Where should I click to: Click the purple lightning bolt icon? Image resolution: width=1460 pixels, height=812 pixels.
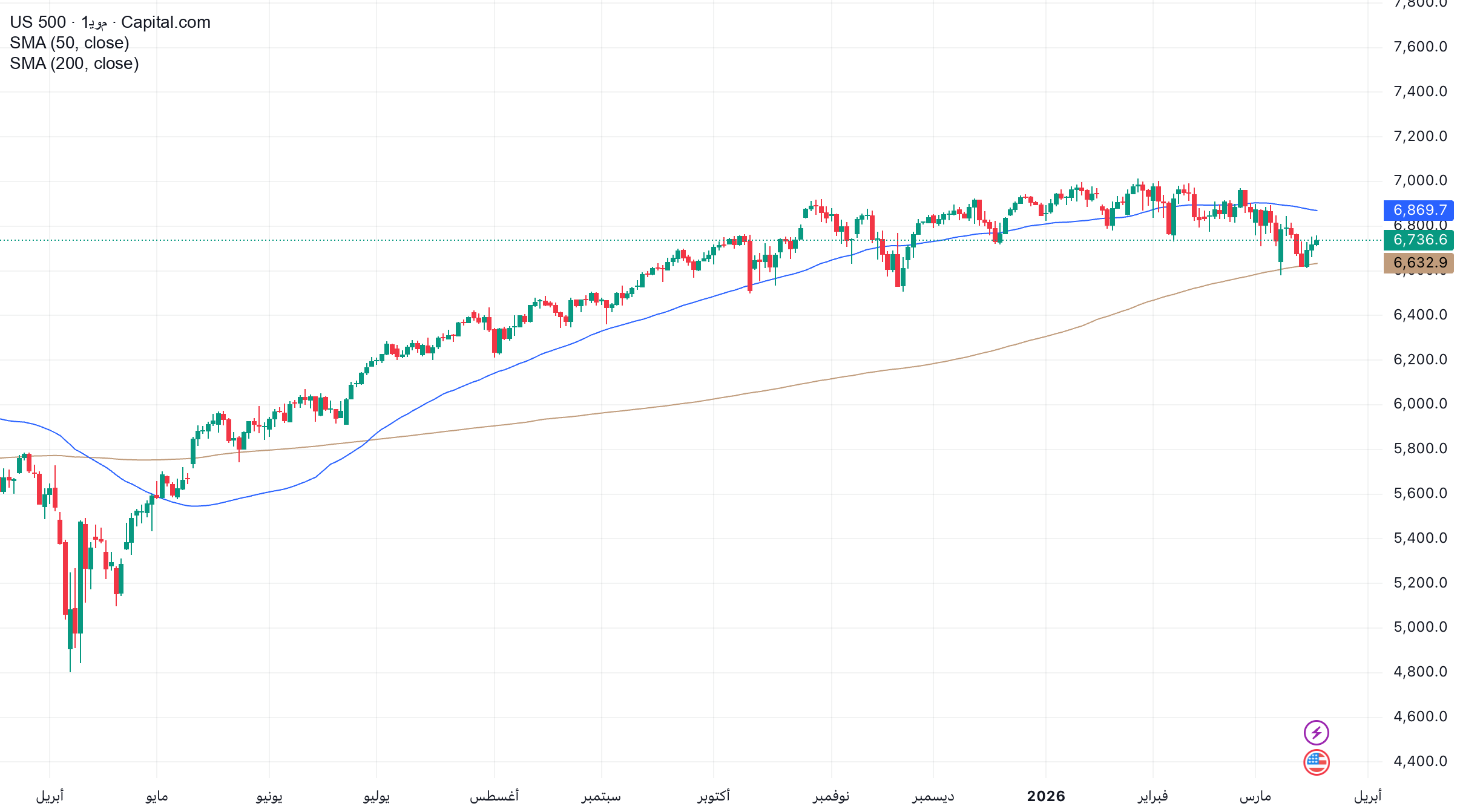tap(1316, 733)
